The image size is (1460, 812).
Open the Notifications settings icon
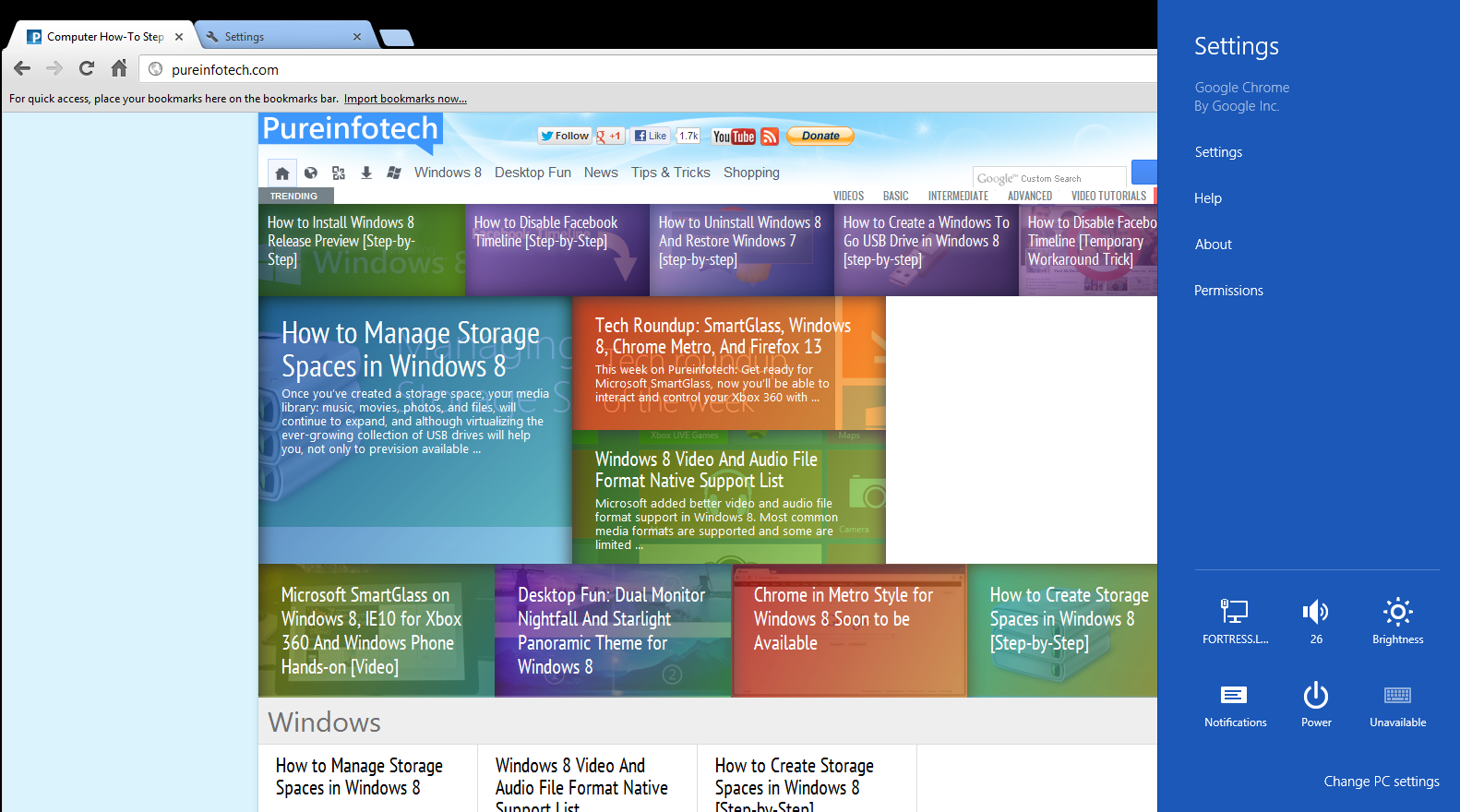pyautogui.click(x=1235, y=706)
